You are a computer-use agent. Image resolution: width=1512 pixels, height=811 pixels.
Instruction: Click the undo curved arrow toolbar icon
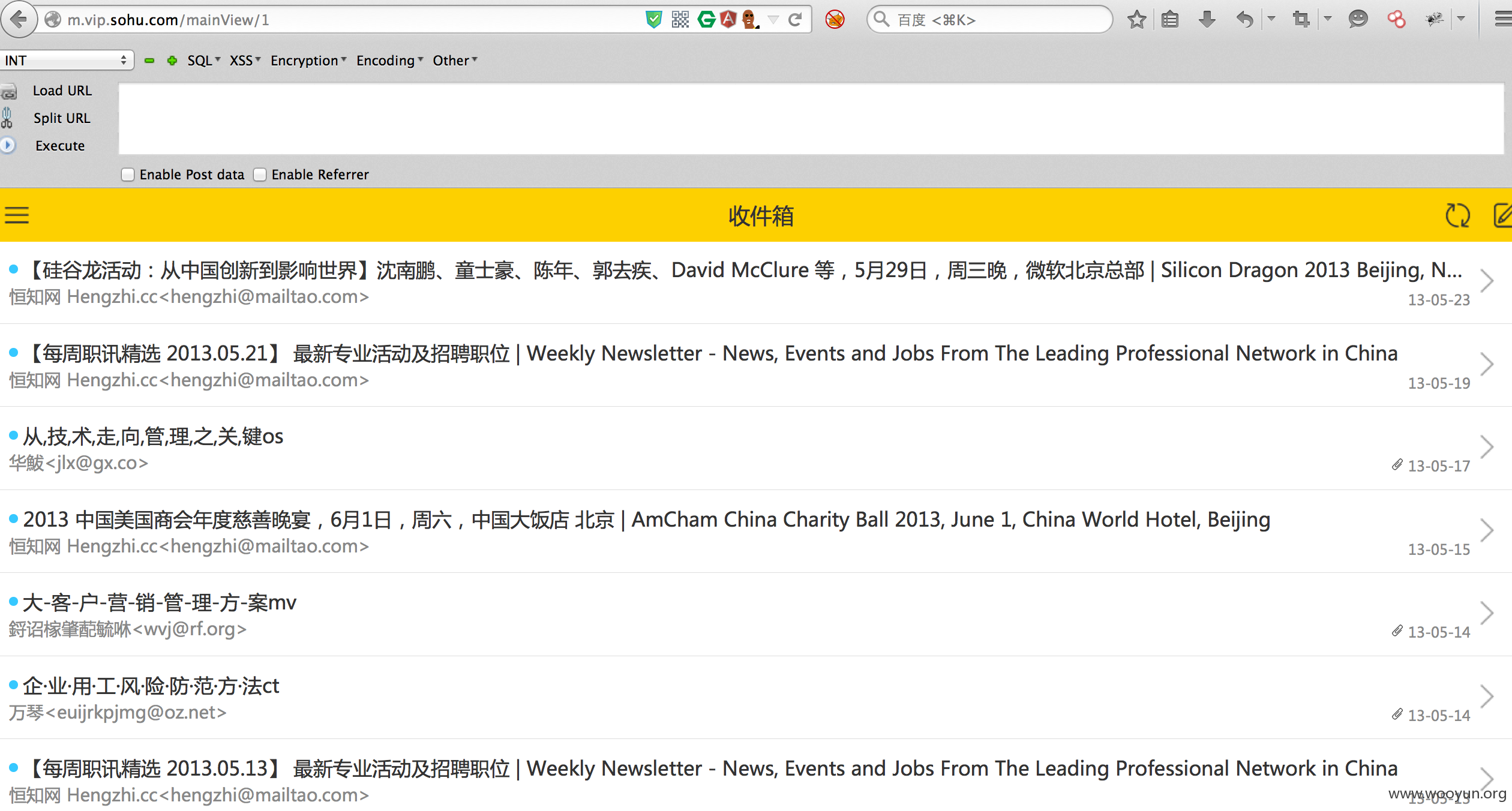coord(1245,20)
